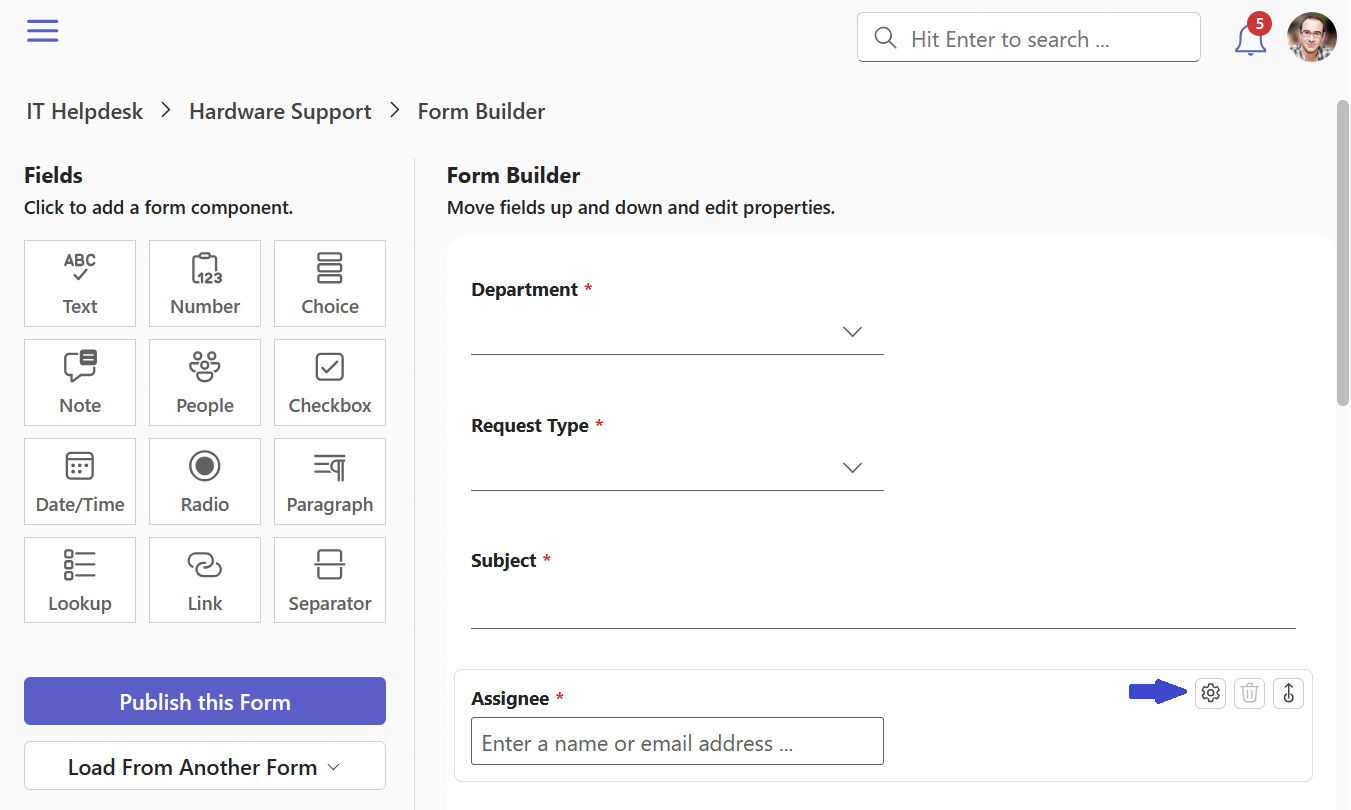This screenshot has height=810, width=1351.
Task: Add a Choice field component
Action: click(330, 283)
